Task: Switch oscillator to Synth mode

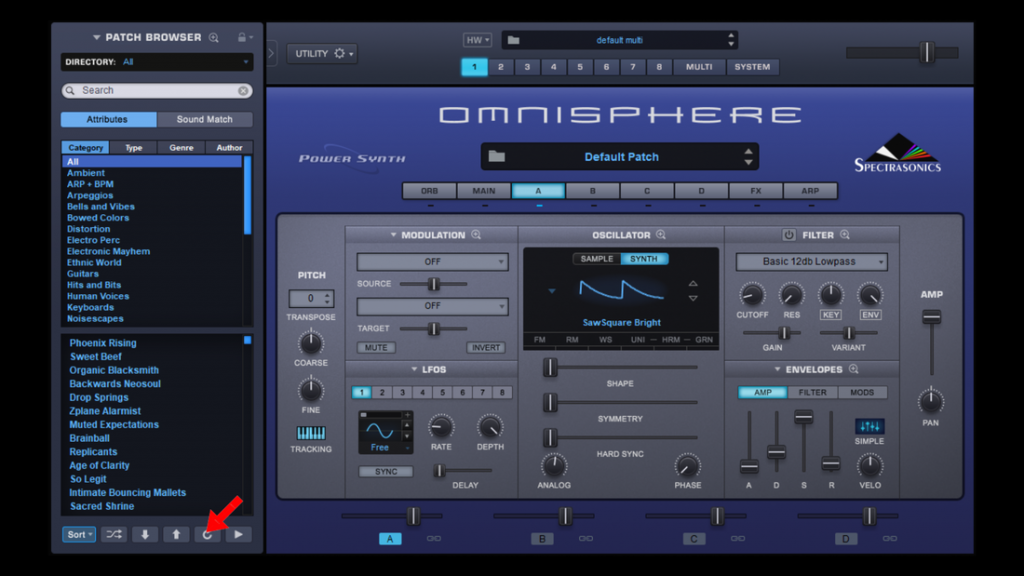Action: point(644,259)
